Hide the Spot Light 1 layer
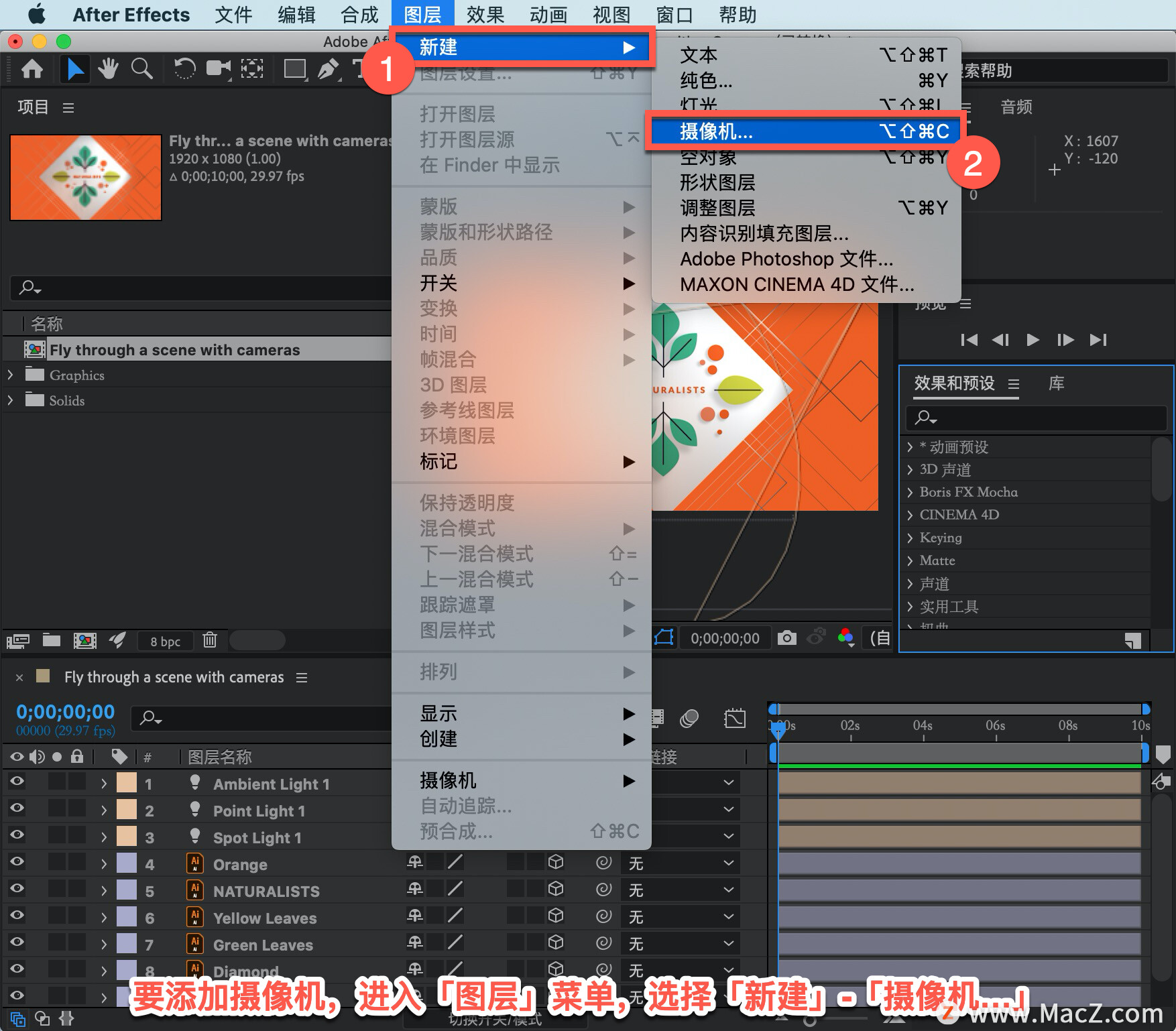The width and height of the screenshot is (1176, 1031). tap(17, 835)
